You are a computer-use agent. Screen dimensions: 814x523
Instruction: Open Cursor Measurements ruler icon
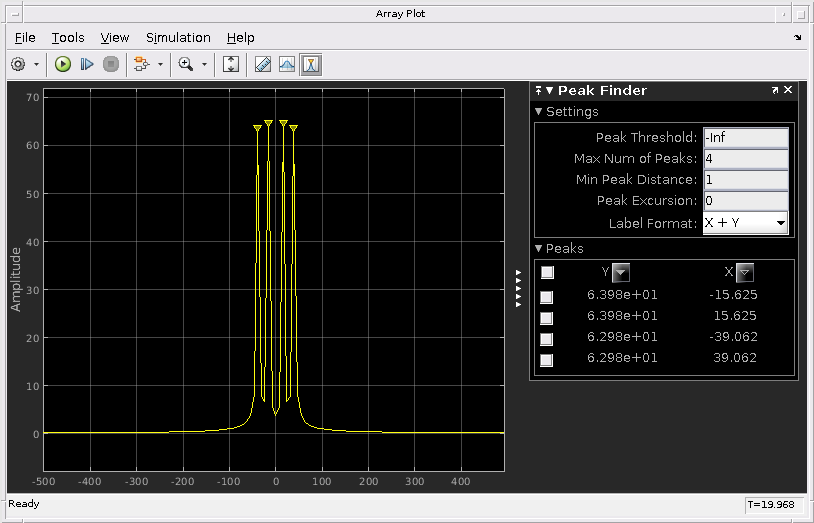tap(263, 64)
